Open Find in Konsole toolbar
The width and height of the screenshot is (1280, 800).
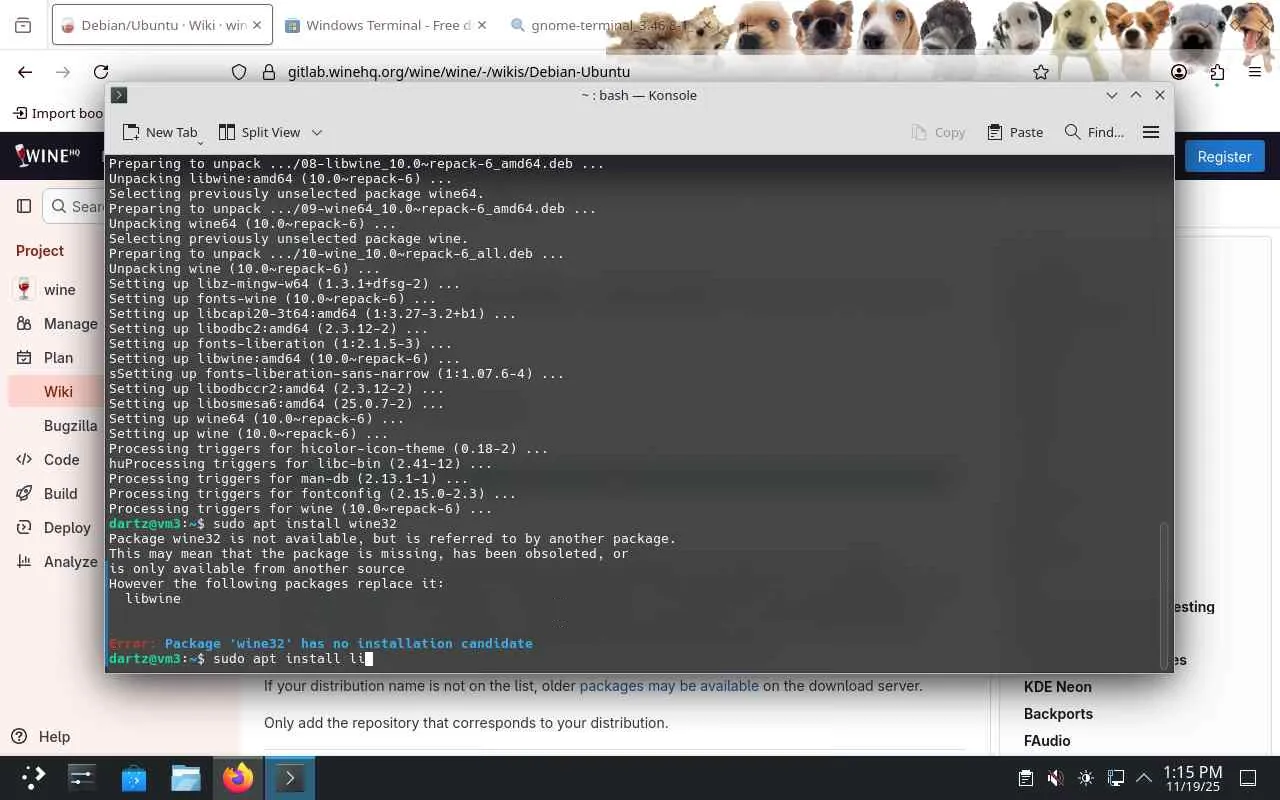(x=1094, y=132)
